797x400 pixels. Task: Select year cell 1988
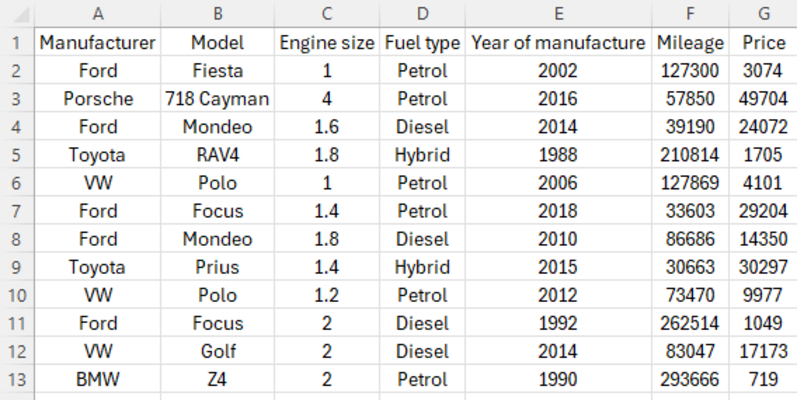point(558,155)
